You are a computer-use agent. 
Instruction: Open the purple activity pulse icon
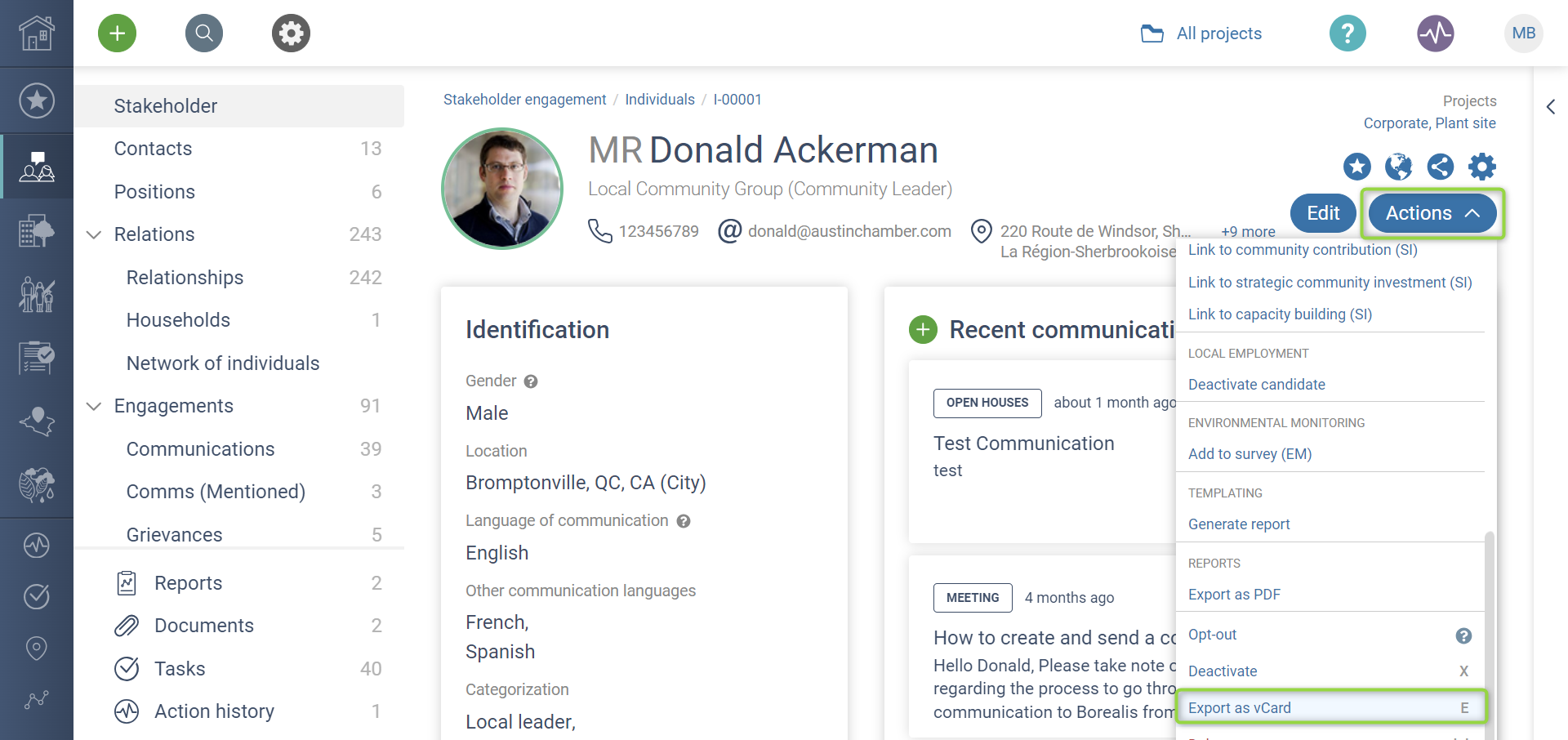[1435, 33]
